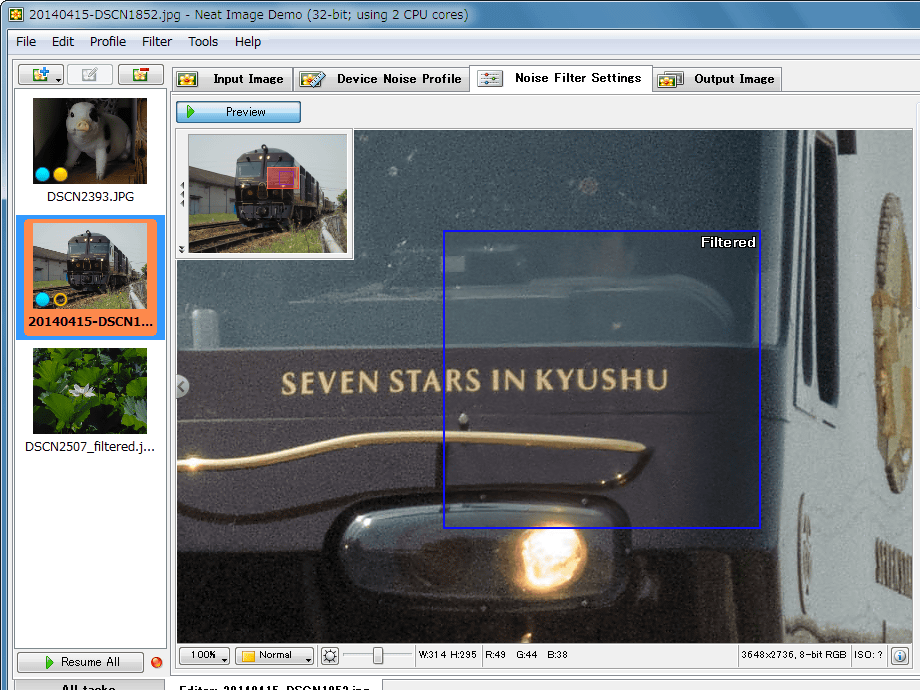Open the Edit menu
The width and height of the screenshot is (920, 690).
coord(63,42)
